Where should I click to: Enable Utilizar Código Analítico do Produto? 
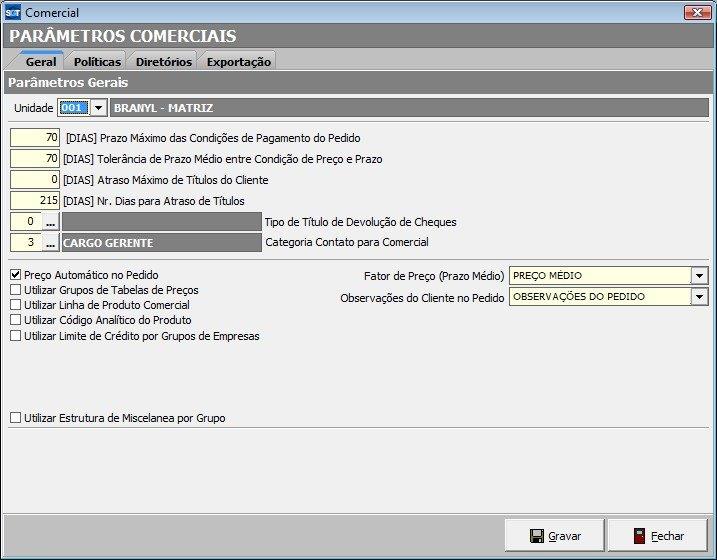click(x=15, y=320)
